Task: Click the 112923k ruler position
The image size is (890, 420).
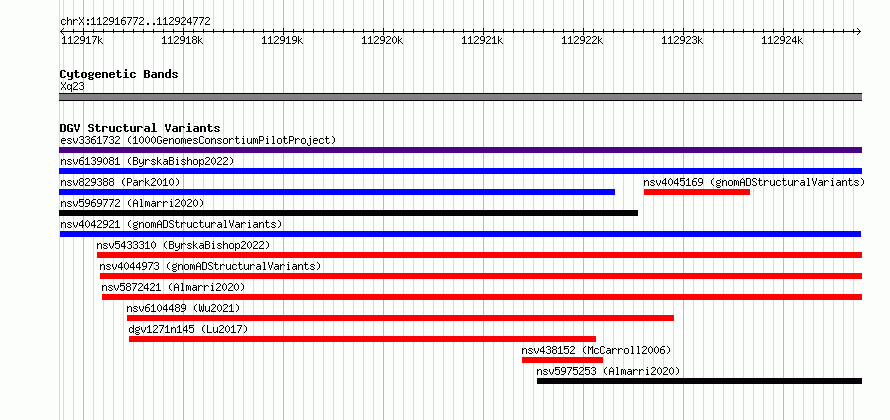Action: coord(682,40)
